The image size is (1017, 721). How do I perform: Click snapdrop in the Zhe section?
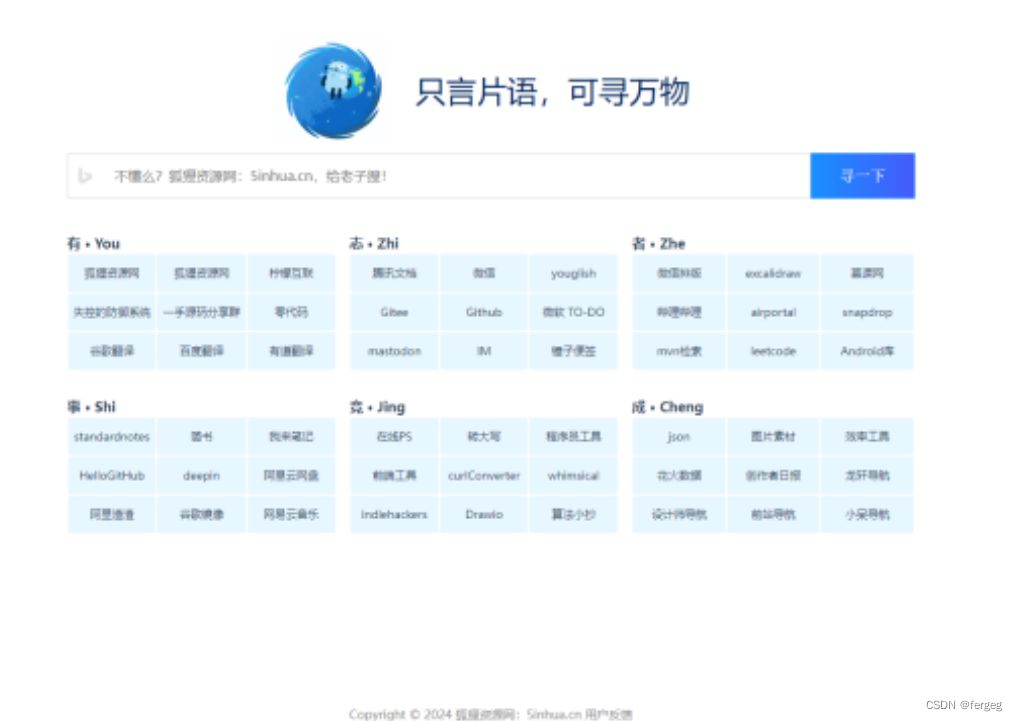(866, 312)
